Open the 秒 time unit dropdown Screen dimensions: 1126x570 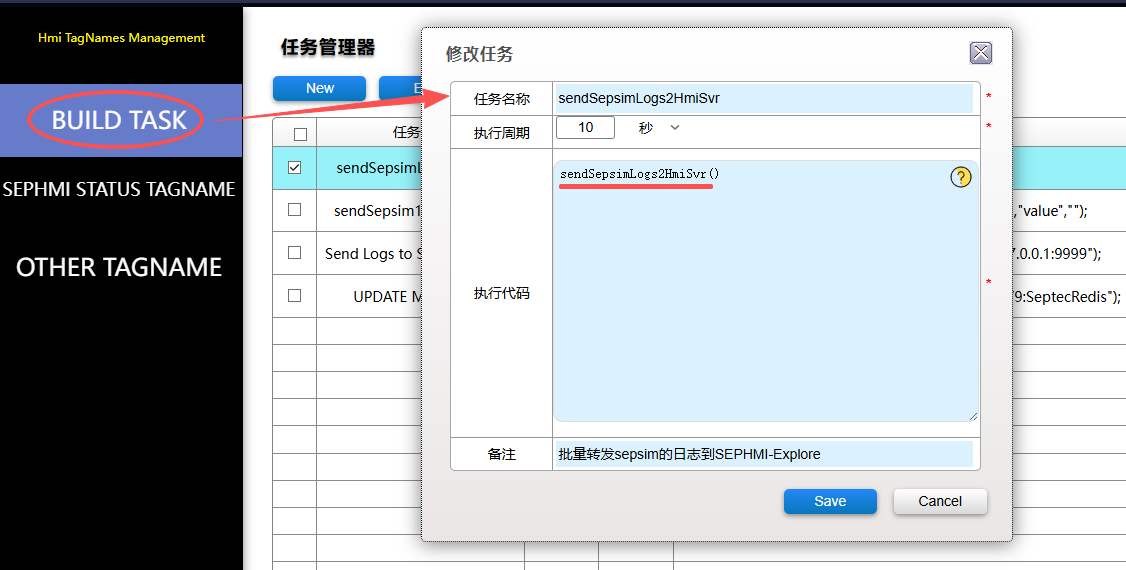pos(659,128)
